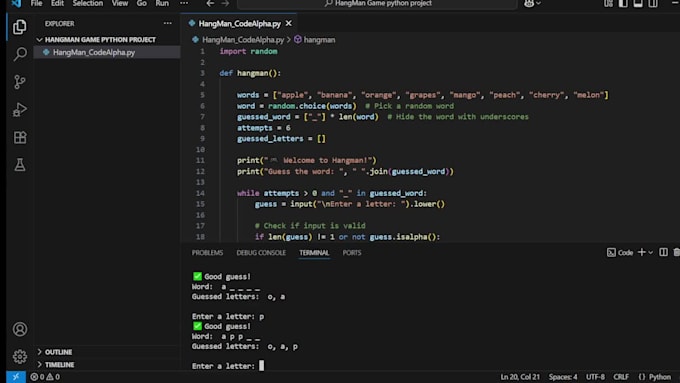Open the Go menu

141,3
